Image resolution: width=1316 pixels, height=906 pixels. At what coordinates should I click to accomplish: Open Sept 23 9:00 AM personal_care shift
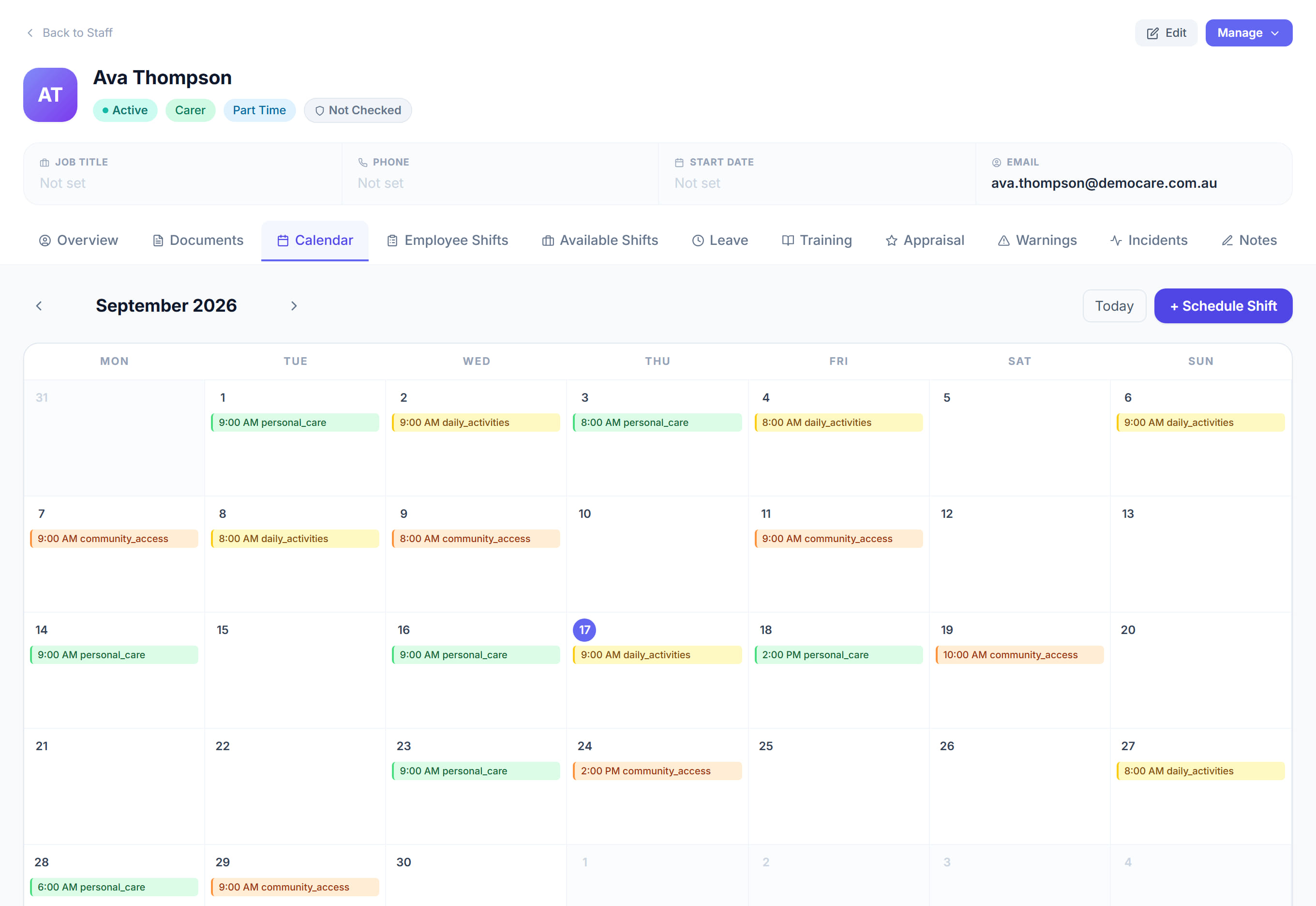click(476, 771)
